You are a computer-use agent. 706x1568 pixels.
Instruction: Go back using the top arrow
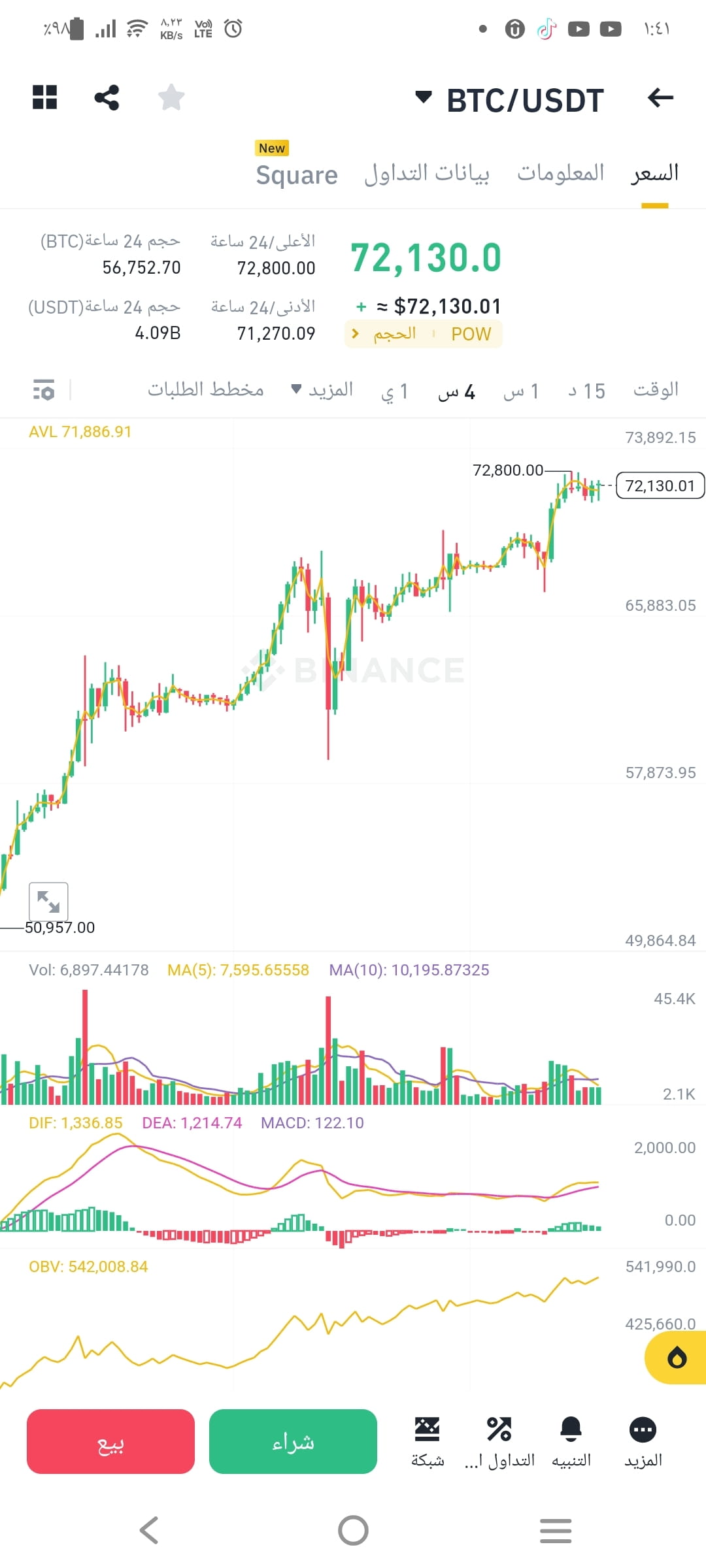[x=660, y=98]
